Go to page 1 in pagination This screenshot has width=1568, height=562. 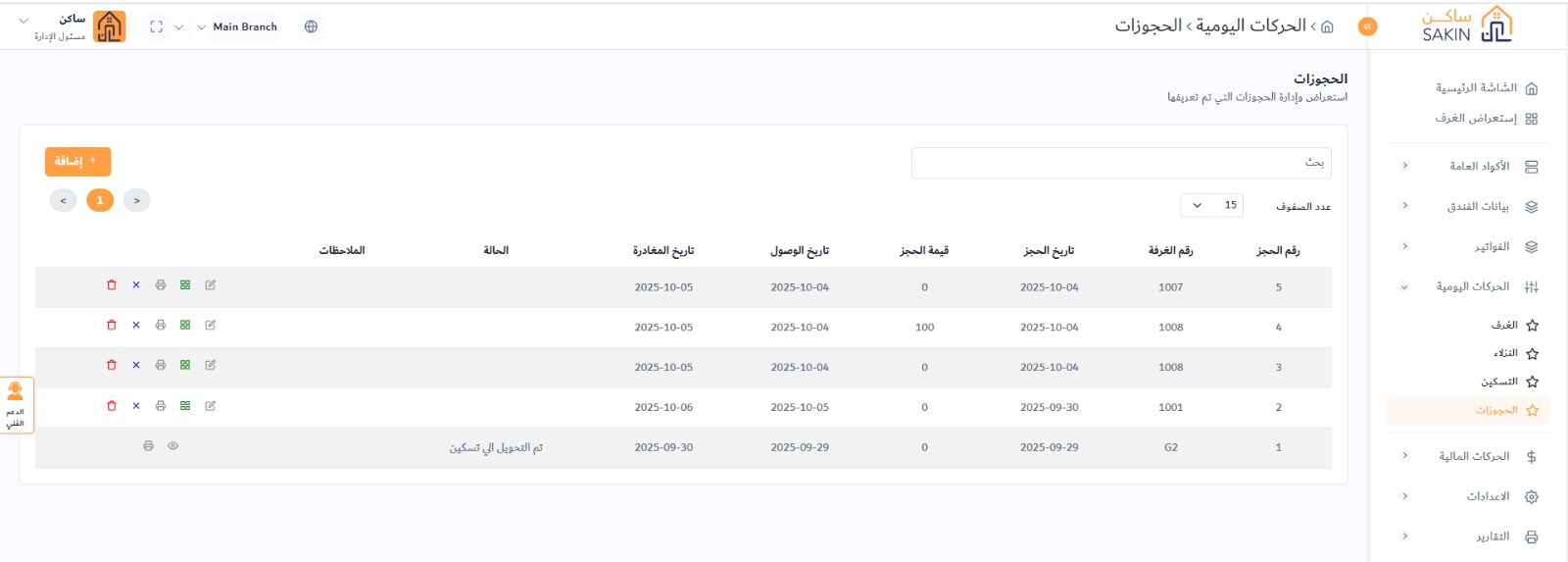pyautogui.click(x=100, y=201)
